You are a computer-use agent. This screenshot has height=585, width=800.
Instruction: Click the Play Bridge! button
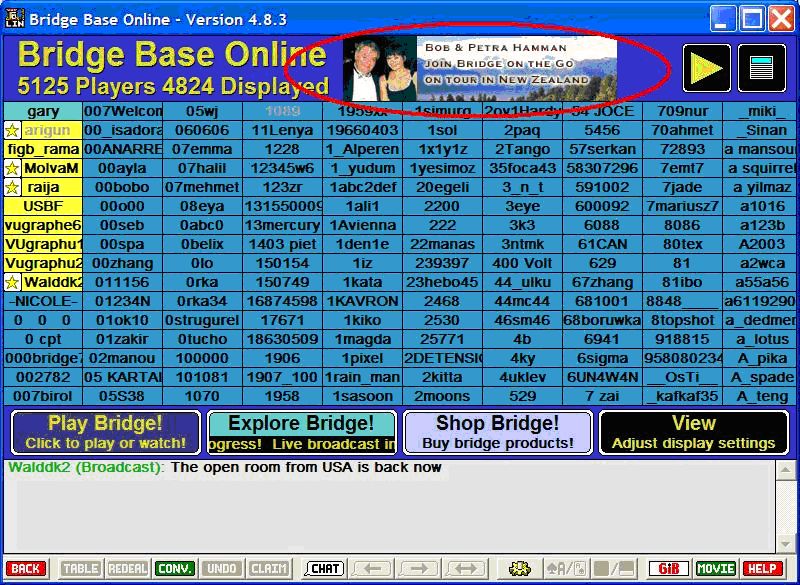[106, 433]
